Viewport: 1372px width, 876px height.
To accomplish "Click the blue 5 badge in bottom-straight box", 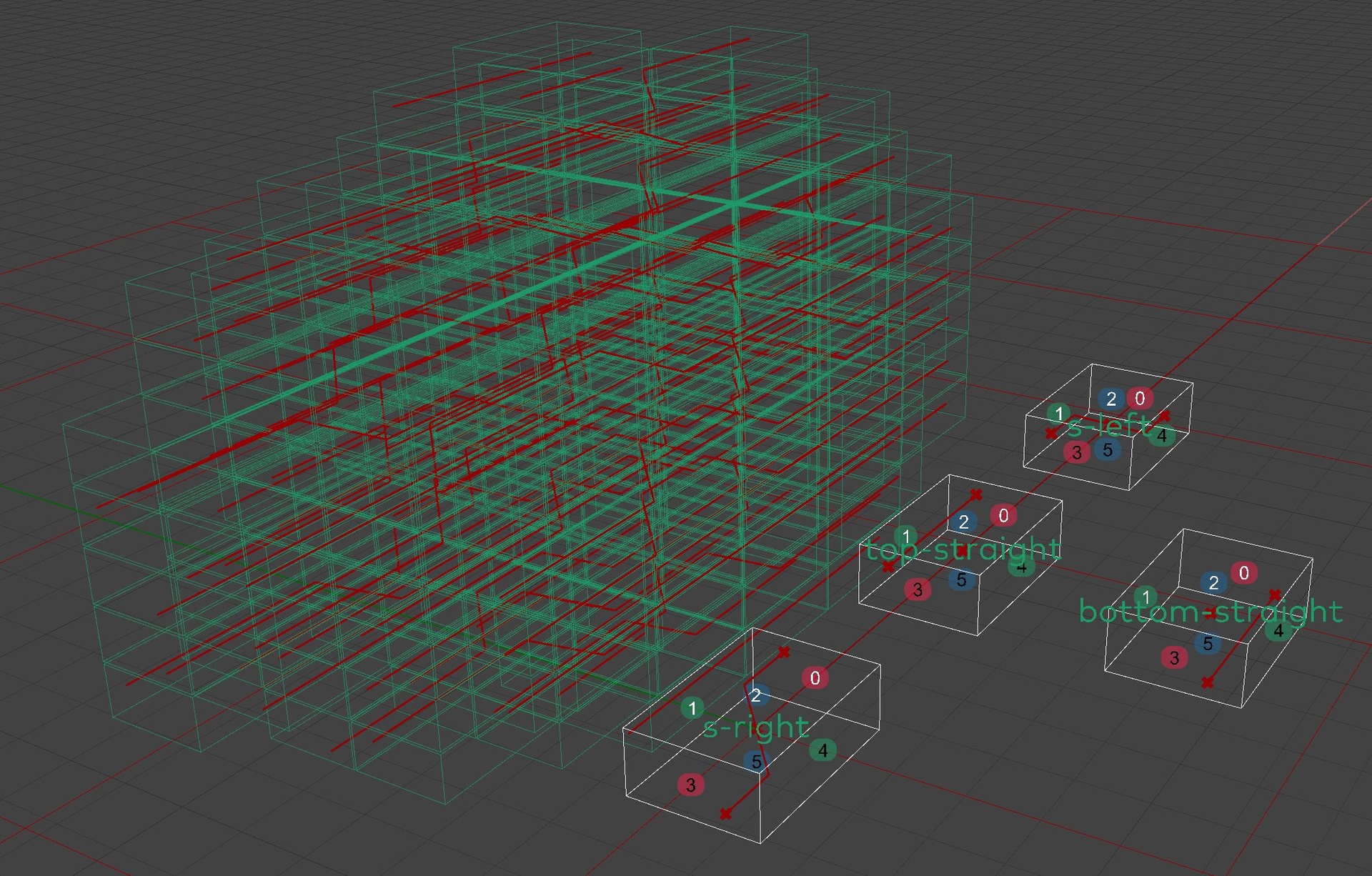I will point(1208,643).
